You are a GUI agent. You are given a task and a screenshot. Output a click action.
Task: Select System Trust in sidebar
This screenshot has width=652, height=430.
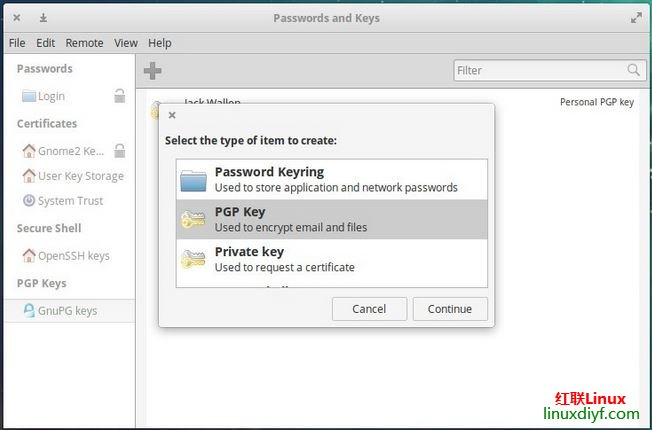[x=70, y=201]
